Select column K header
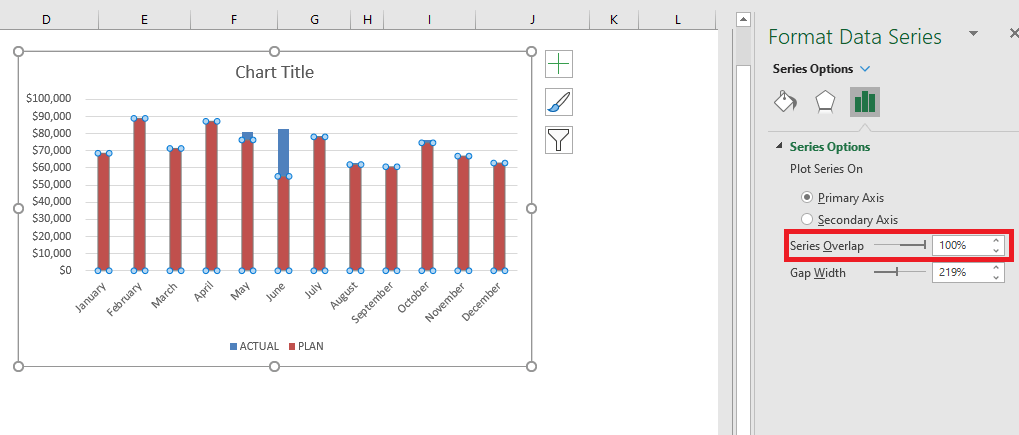The height and width of the screenshot is (435, 1019). coord(614,20)
